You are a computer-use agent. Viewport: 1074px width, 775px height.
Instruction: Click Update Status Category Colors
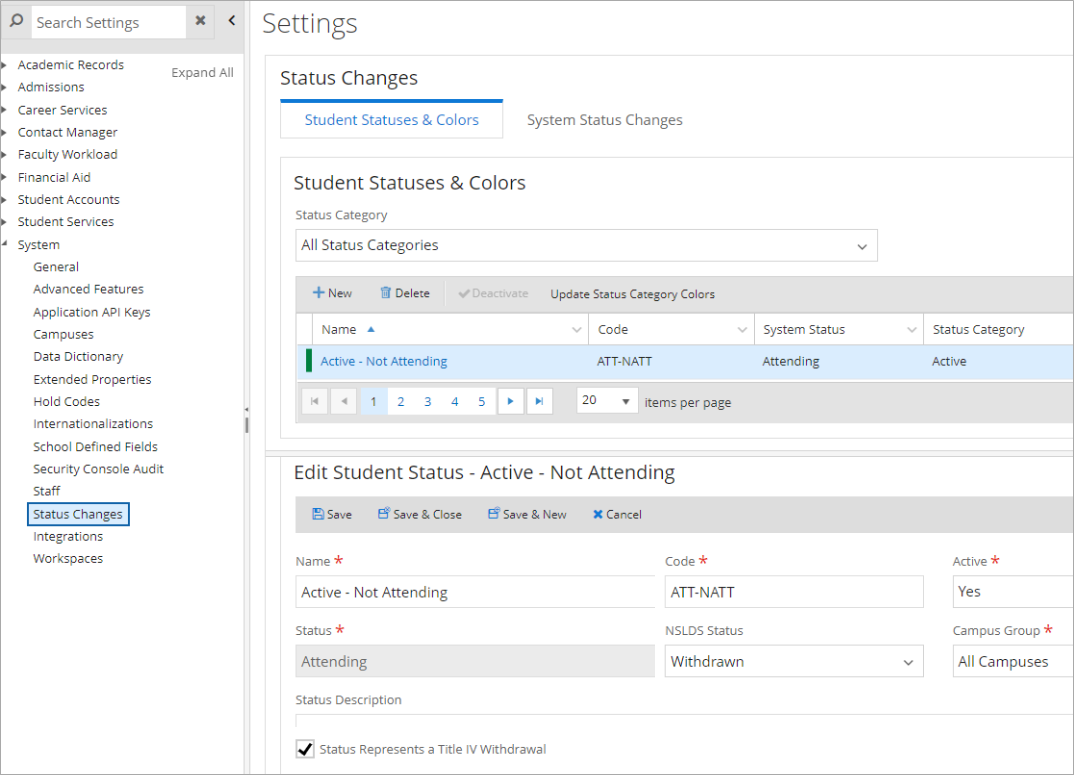632,294
